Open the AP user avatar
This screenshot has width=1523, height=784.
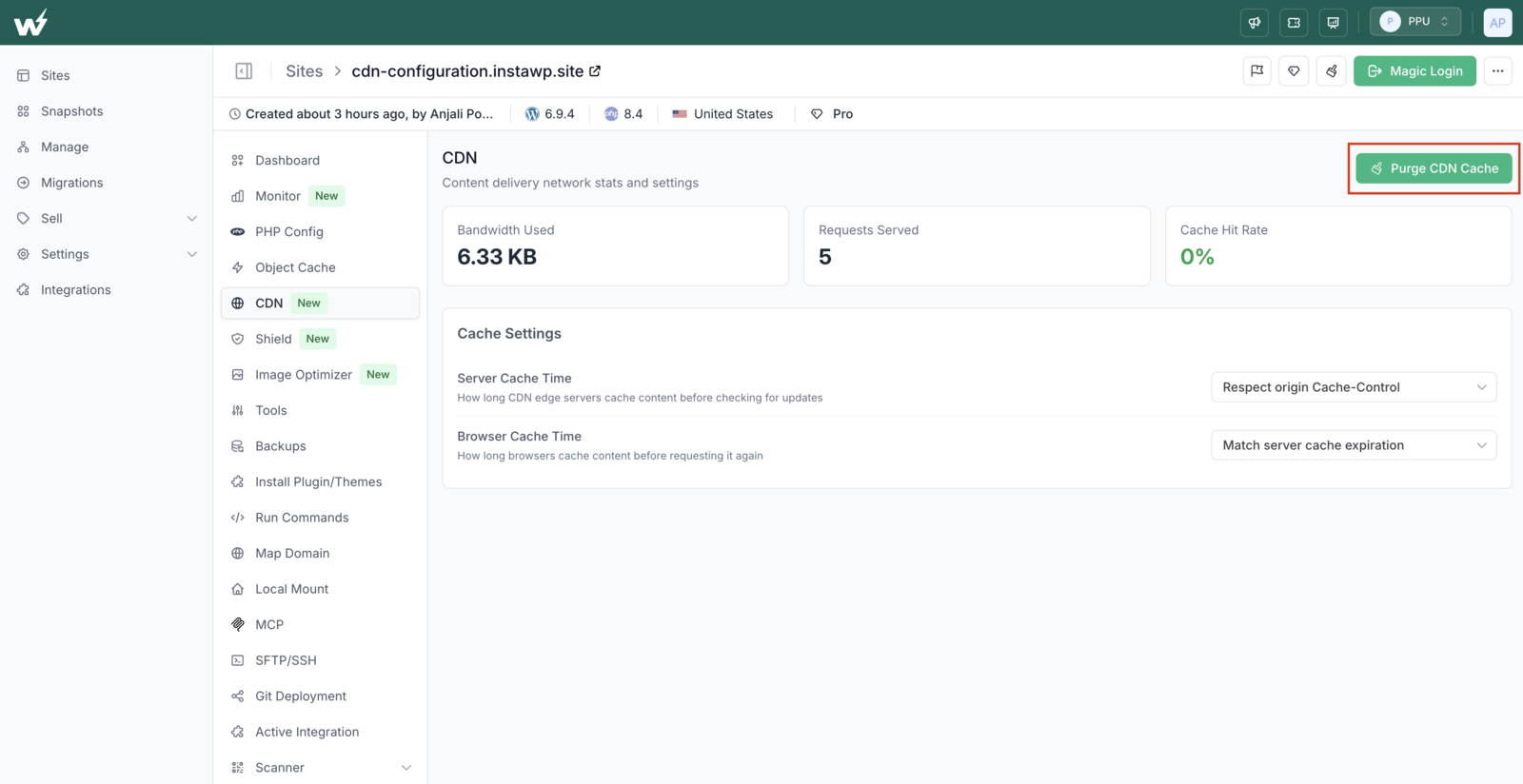[x=1497, y=22]
